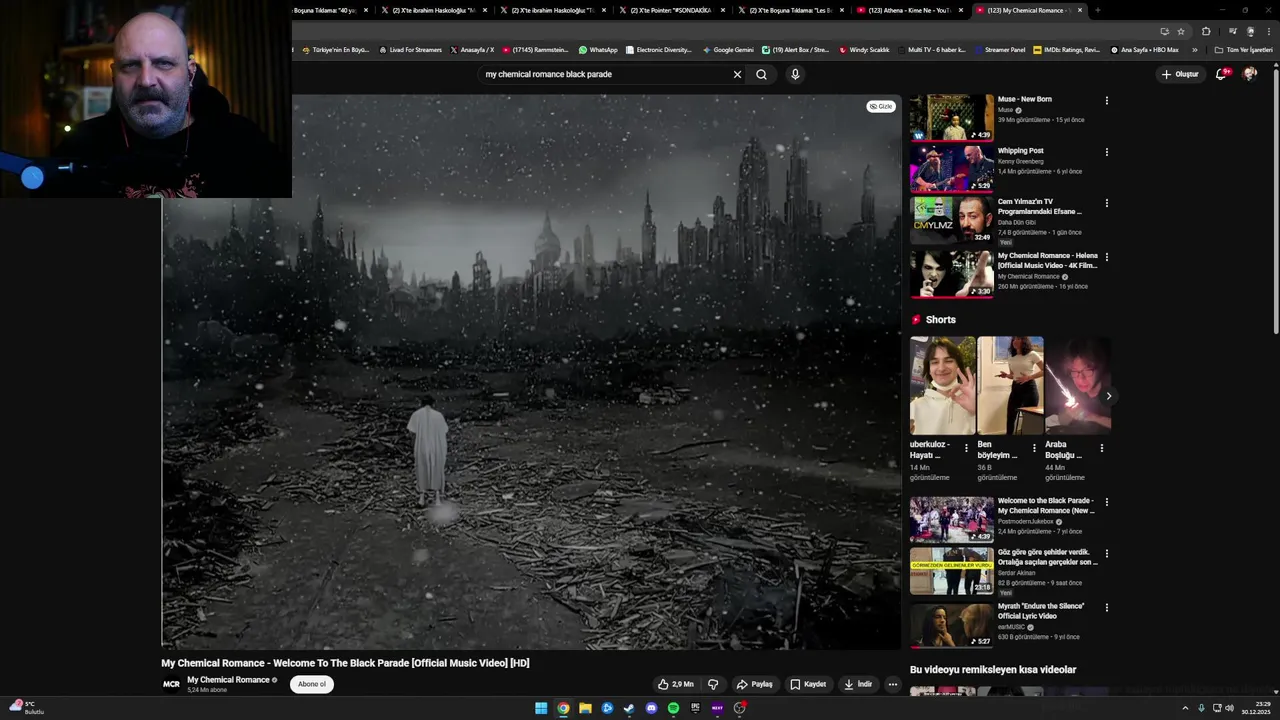Open options menu for uberkuloz short
The image size is (1280, 720).
point(966,448)
